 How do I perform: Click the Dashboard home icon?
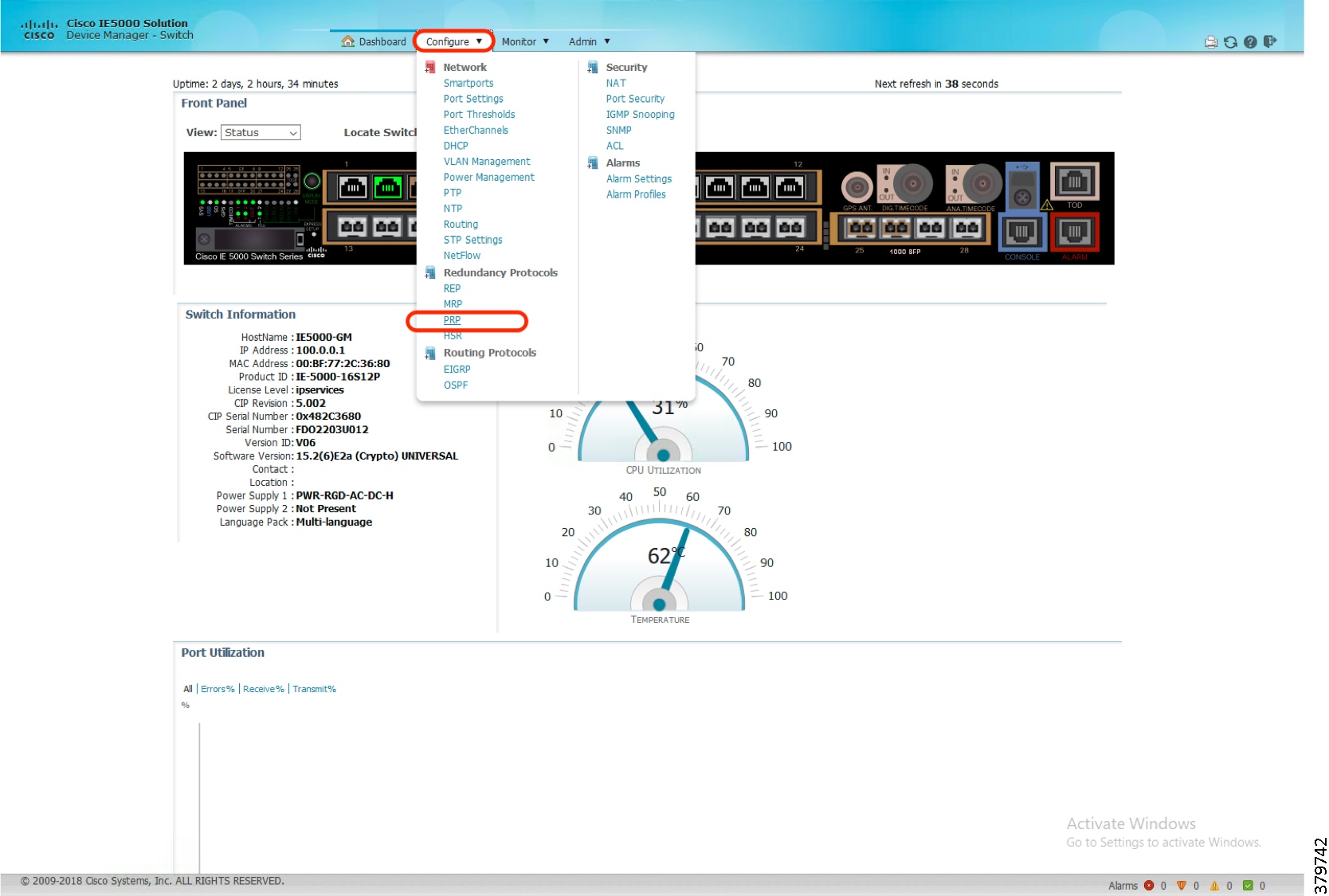tap(348, 41)
